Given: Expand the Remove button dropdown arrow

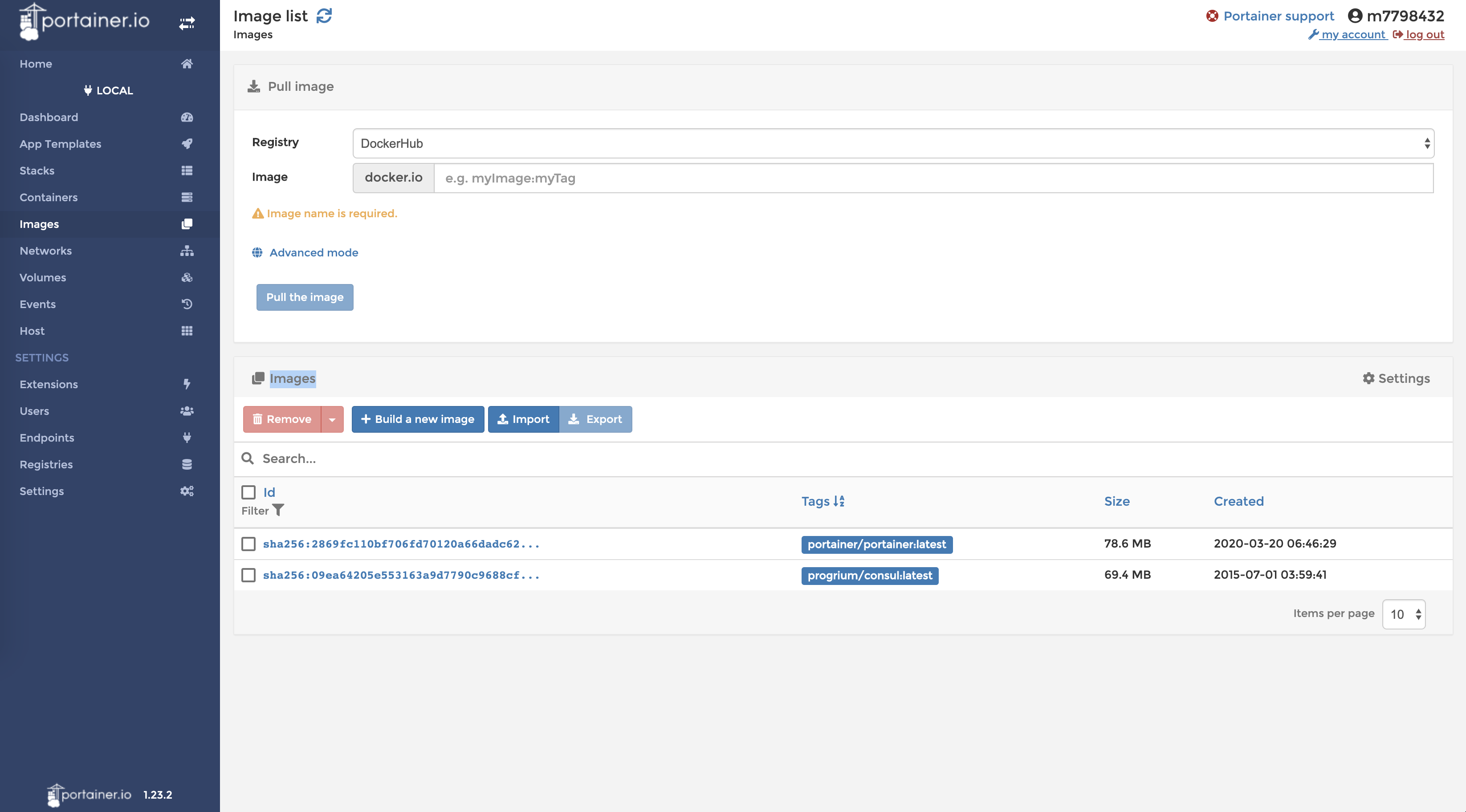Looking at the screenshot, I should click(x=332, y=419).
